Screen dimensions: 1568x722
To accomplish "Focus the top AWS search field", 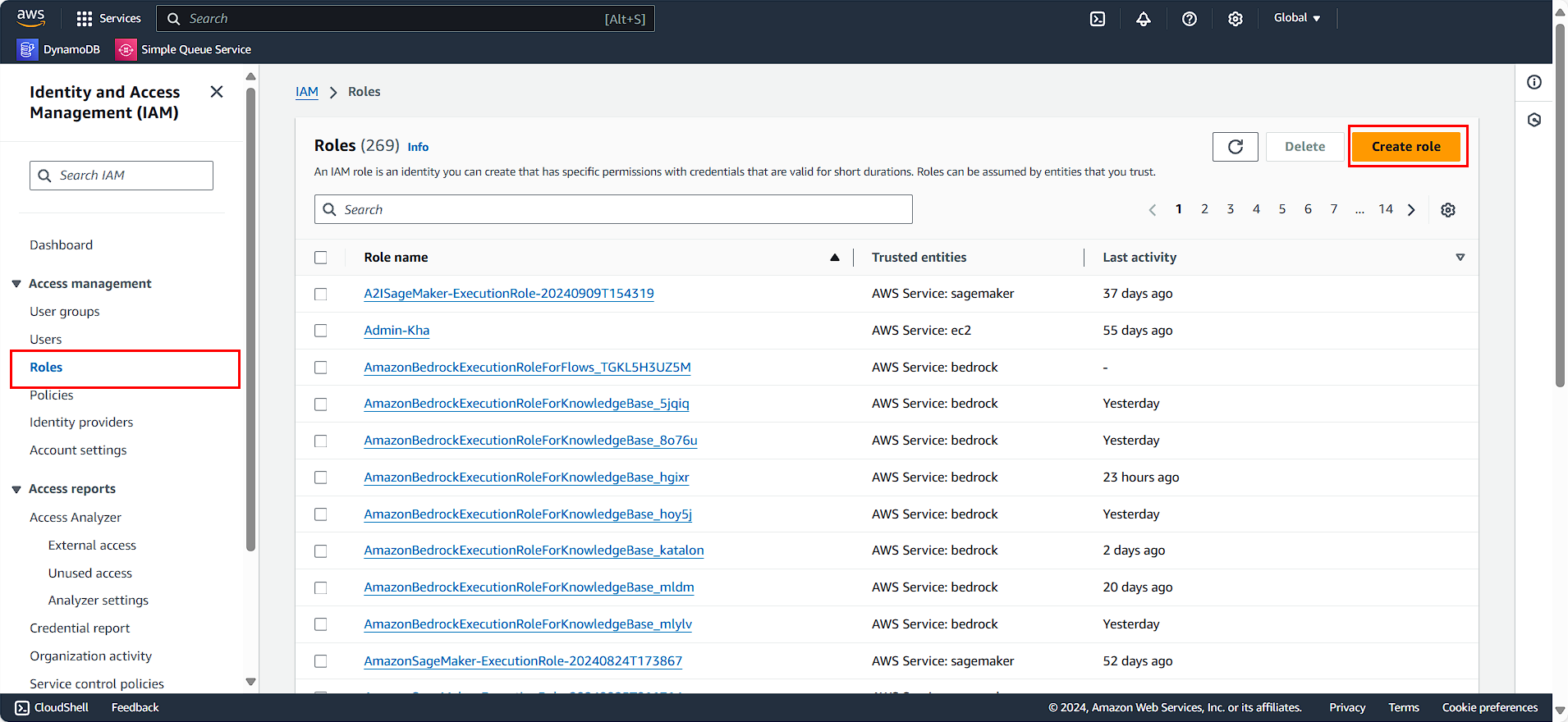I will pos(406,19).
